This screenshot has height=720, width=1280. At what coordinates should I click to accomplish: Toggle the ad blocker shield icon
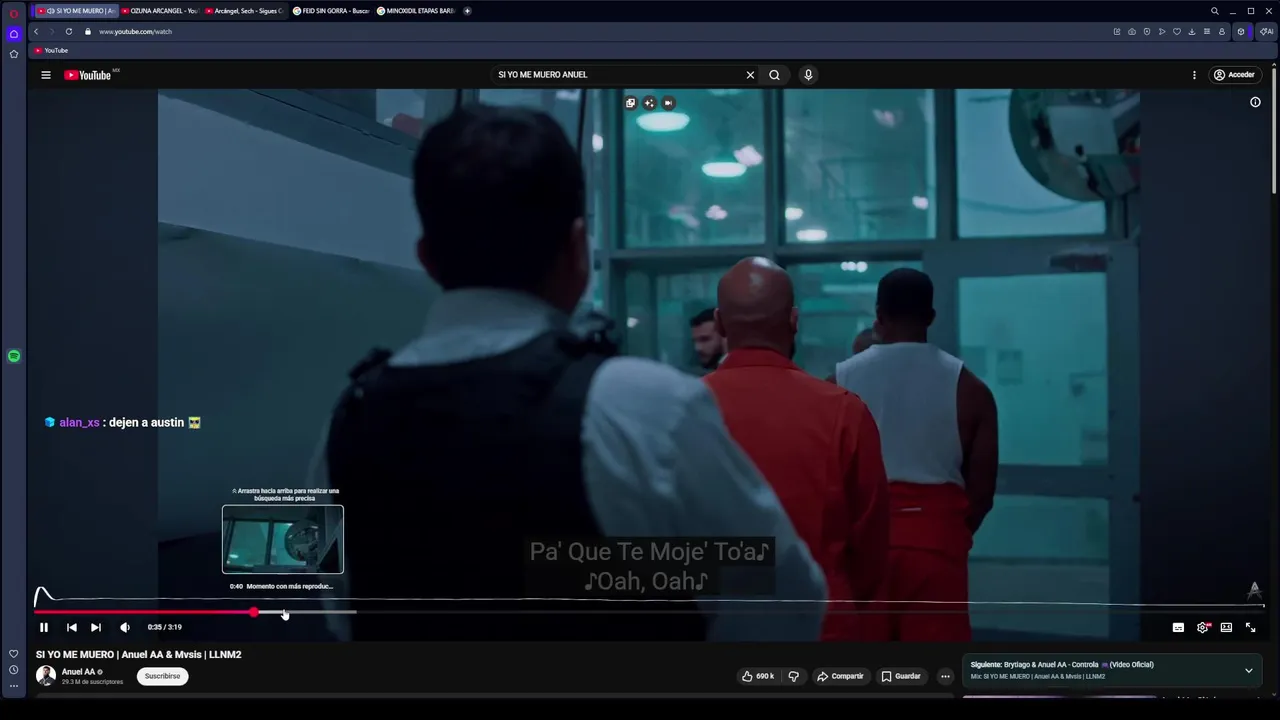(x=1147, y=32)
